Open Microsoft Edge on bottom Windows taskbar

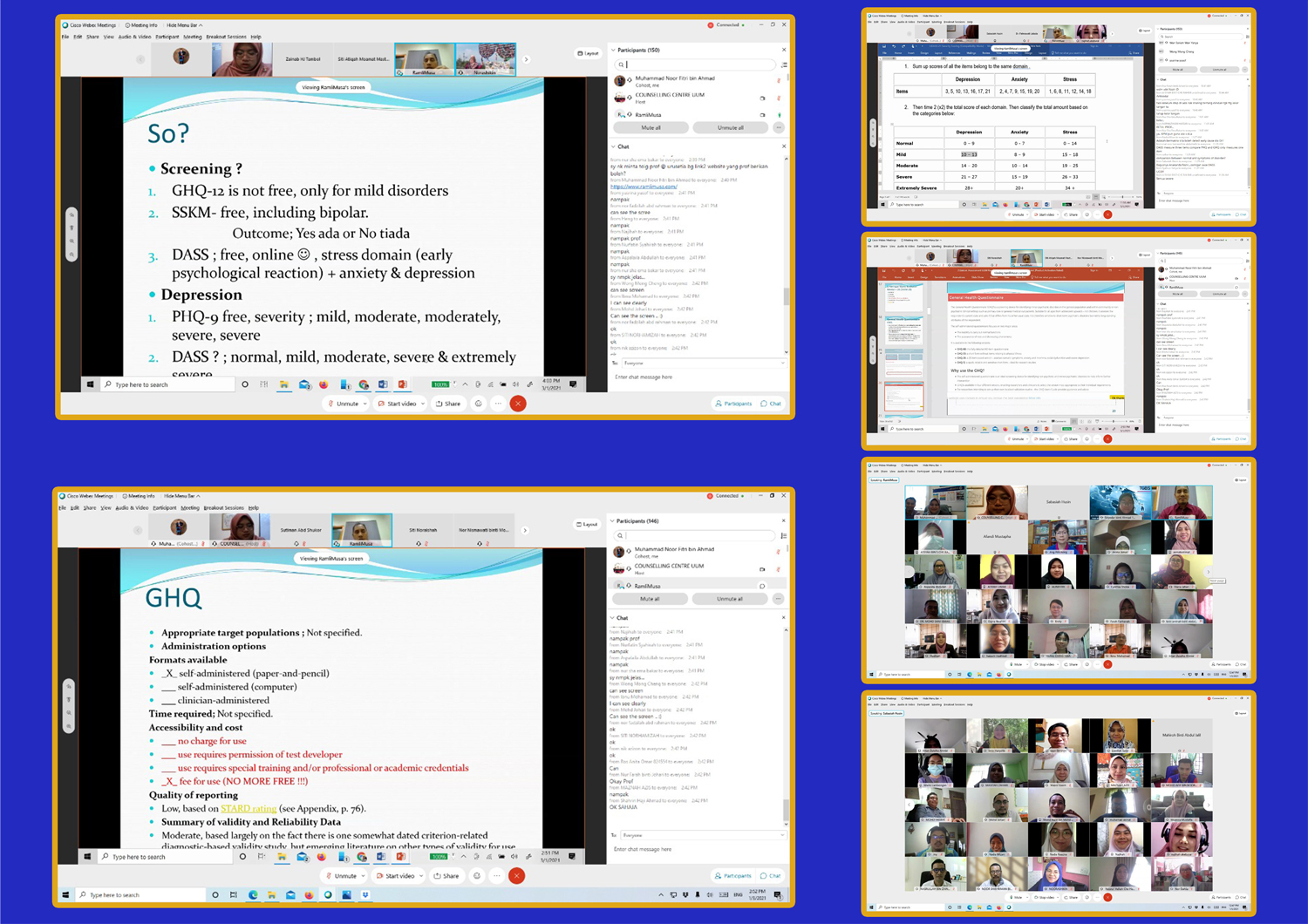tap(253, 894)
